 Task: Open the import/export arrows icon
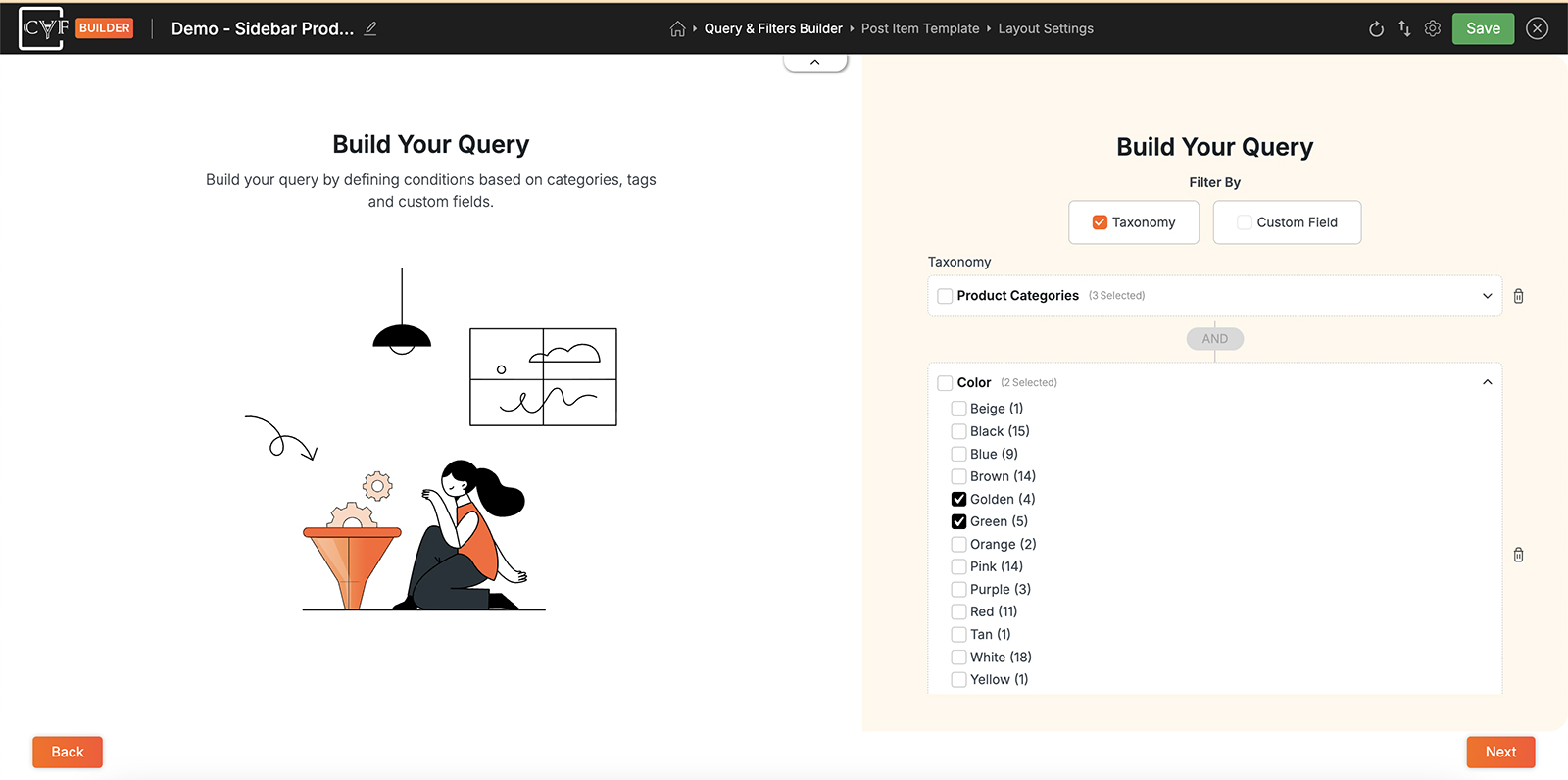[x=1404, y=28]
